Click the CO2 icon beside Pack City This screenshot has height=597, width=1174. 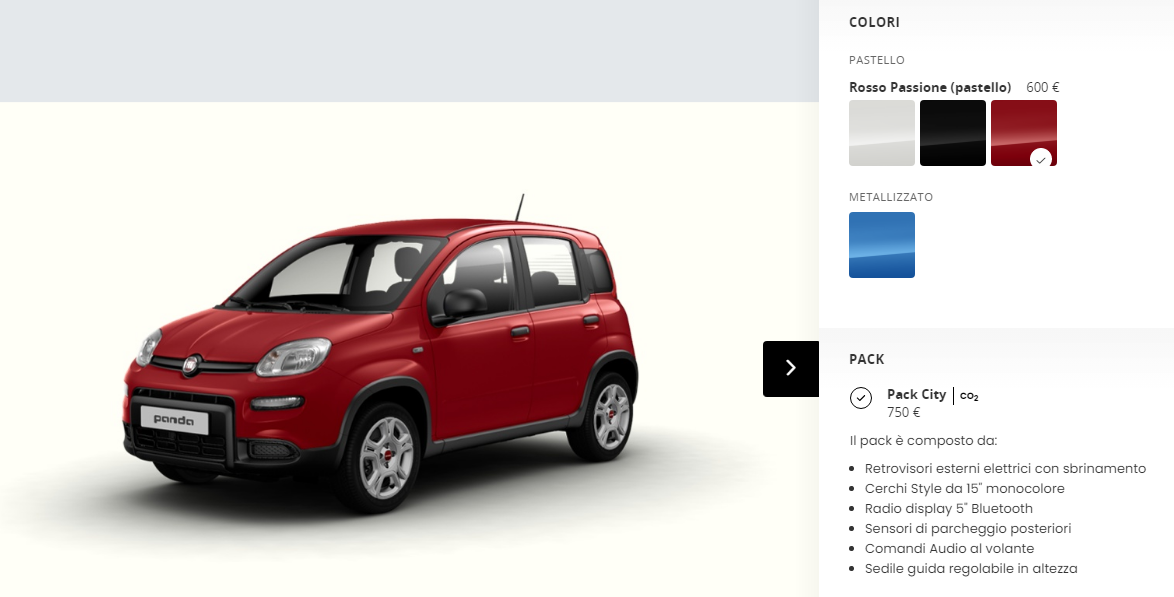pos(969,396)
